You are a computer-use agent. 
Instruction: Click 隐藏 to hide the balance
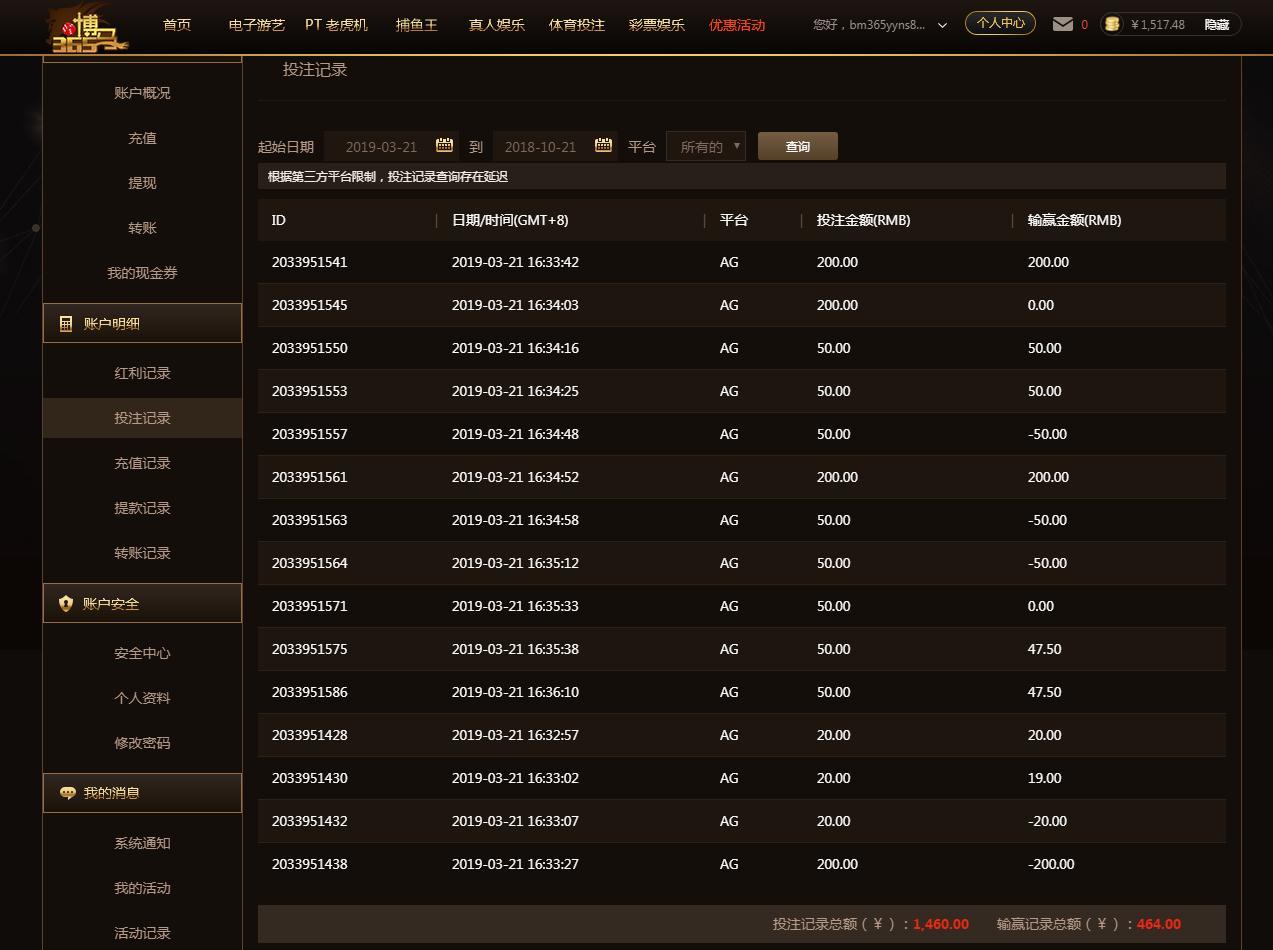(1217, 25)
